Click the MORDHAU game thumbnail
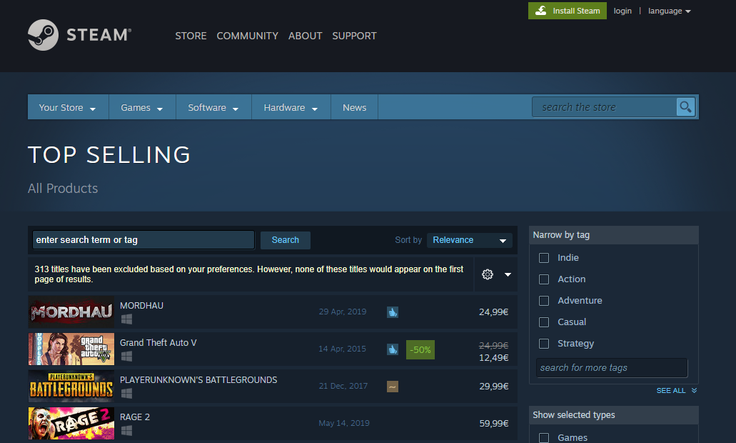Viewport: 736px width, 443px height. tap(71, 312)
